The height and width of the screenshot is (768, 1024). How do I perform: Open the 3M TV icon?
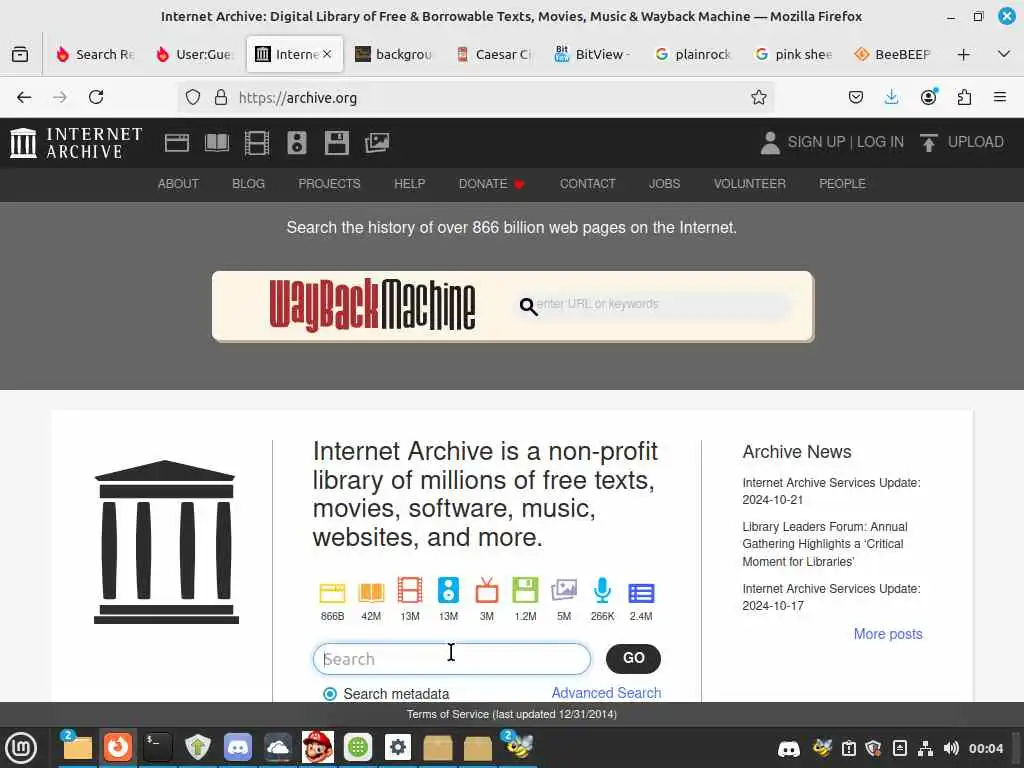pos(487,590)
